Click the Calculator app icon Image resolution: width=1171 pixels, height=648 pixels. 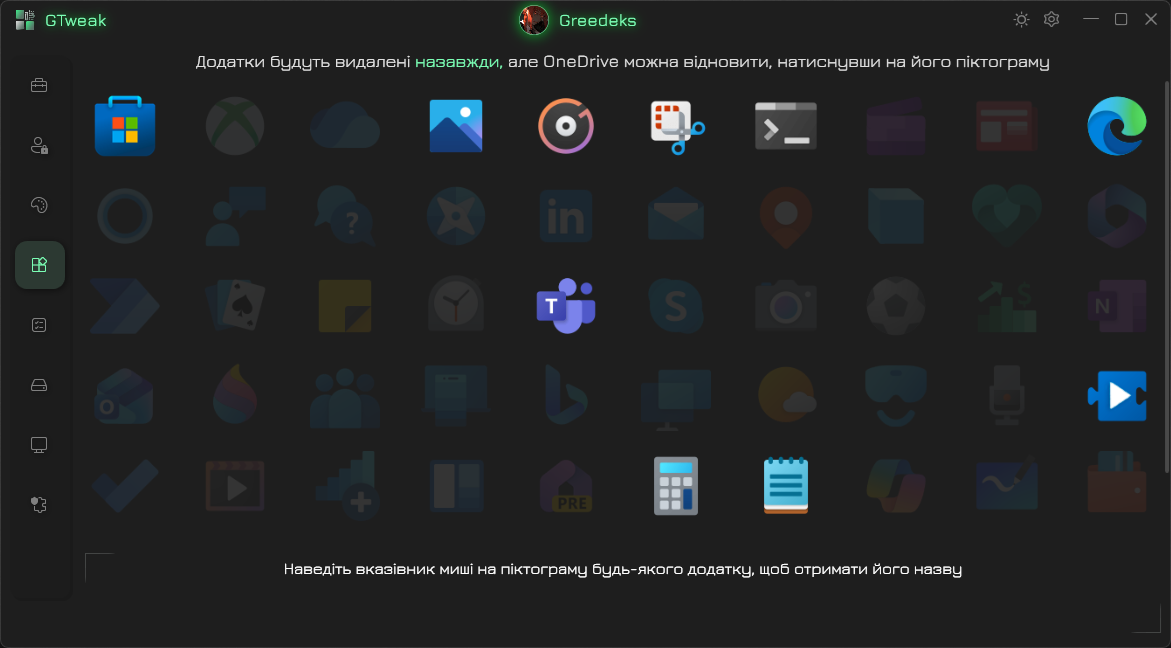(675, 486)
